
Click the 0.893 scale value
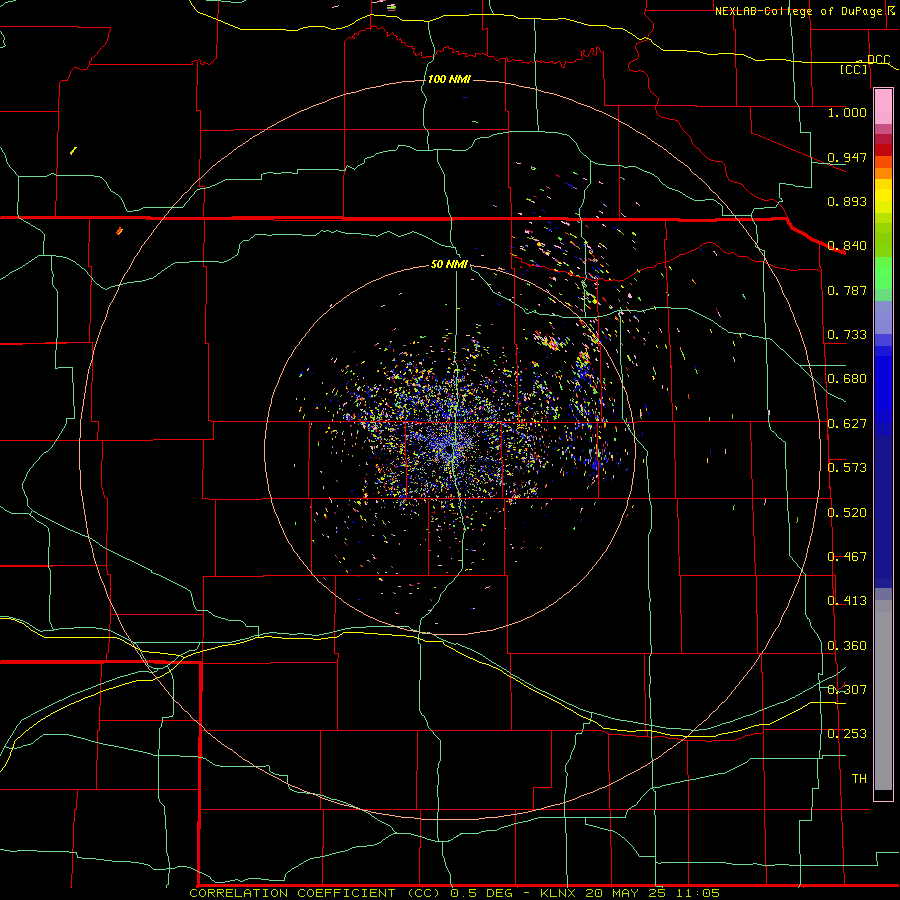coord(847,201)
